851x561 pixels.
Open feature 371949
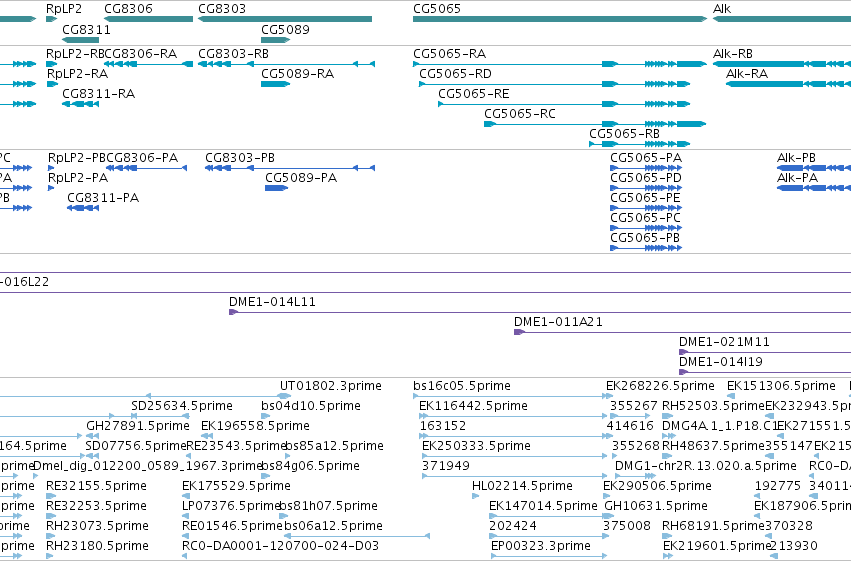pos(446,466)
